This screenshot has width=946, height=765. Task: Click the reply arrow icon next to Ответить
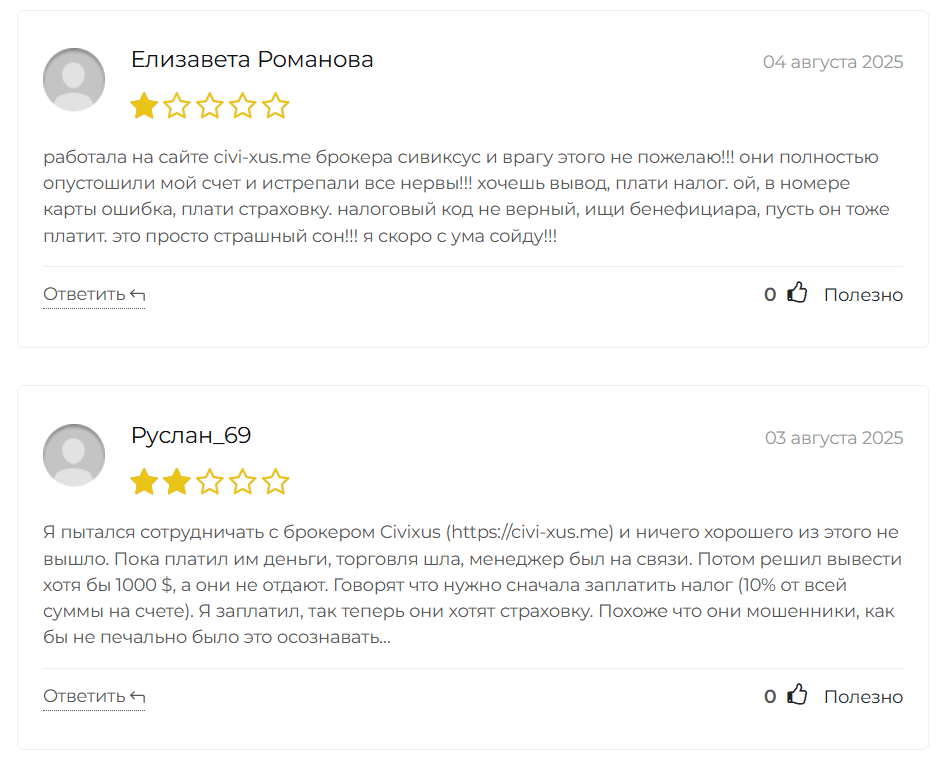coord(135,293)
